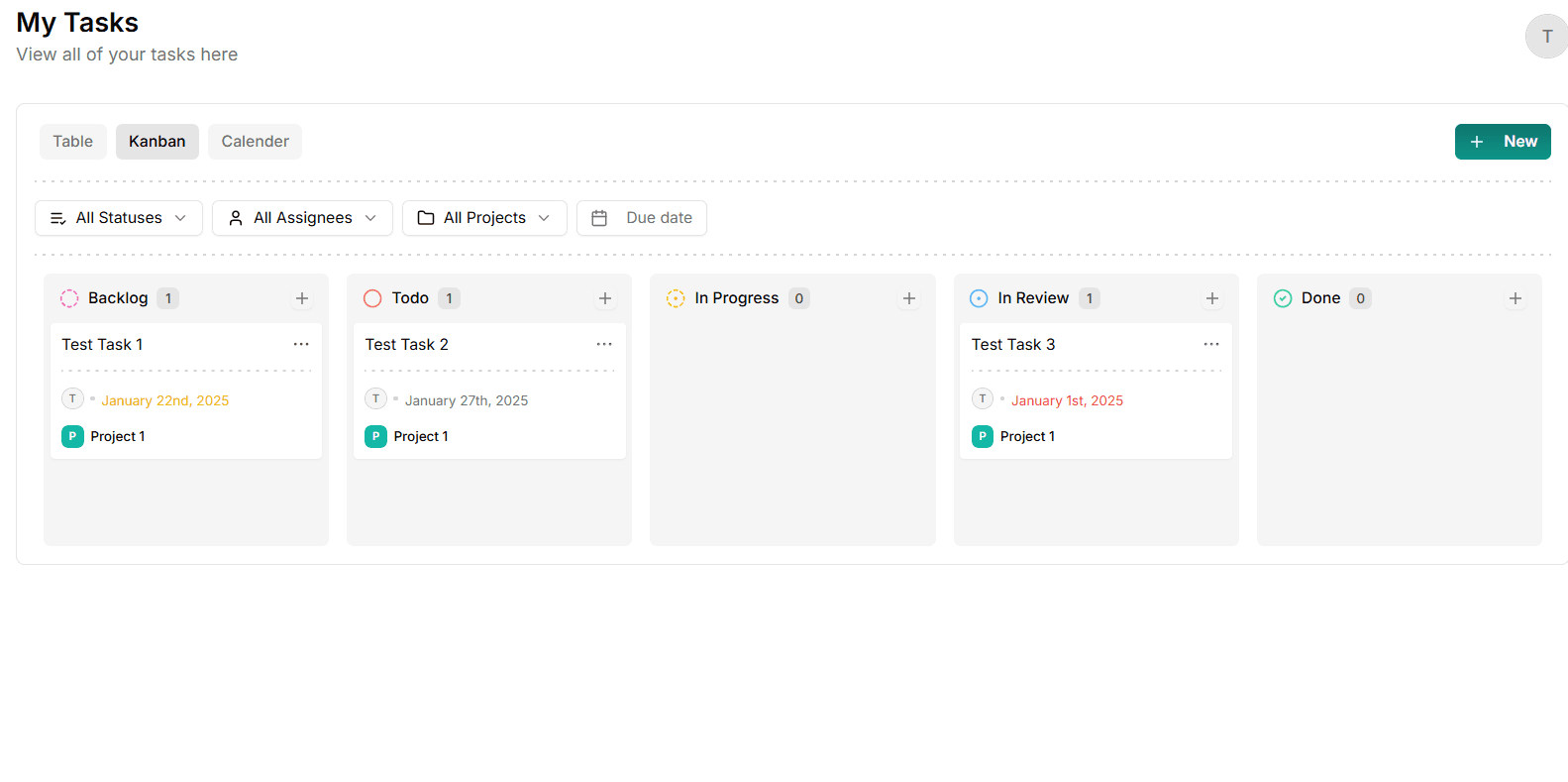Screen dimensions: 1568x782
Task: Click the January 27th, 2025 due date
Action: [x=467, y=400]
